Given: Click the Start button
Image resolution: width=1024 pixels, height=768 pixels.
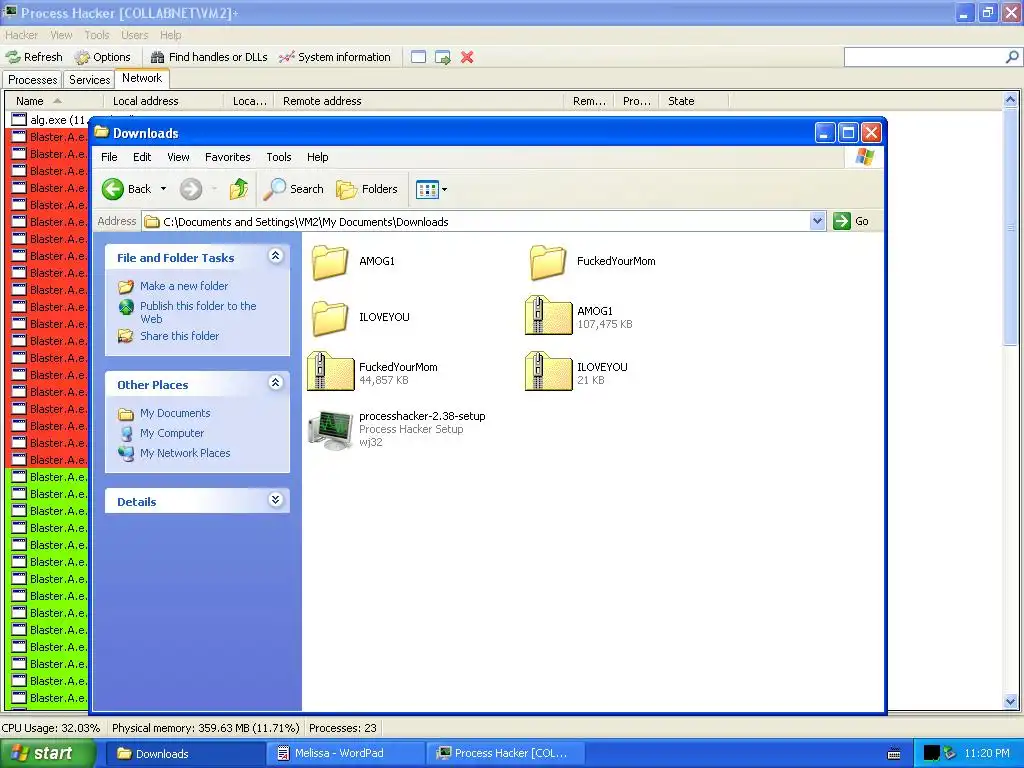Looking at the screenshot, I should pyautogui.click(x=48, y=753).
